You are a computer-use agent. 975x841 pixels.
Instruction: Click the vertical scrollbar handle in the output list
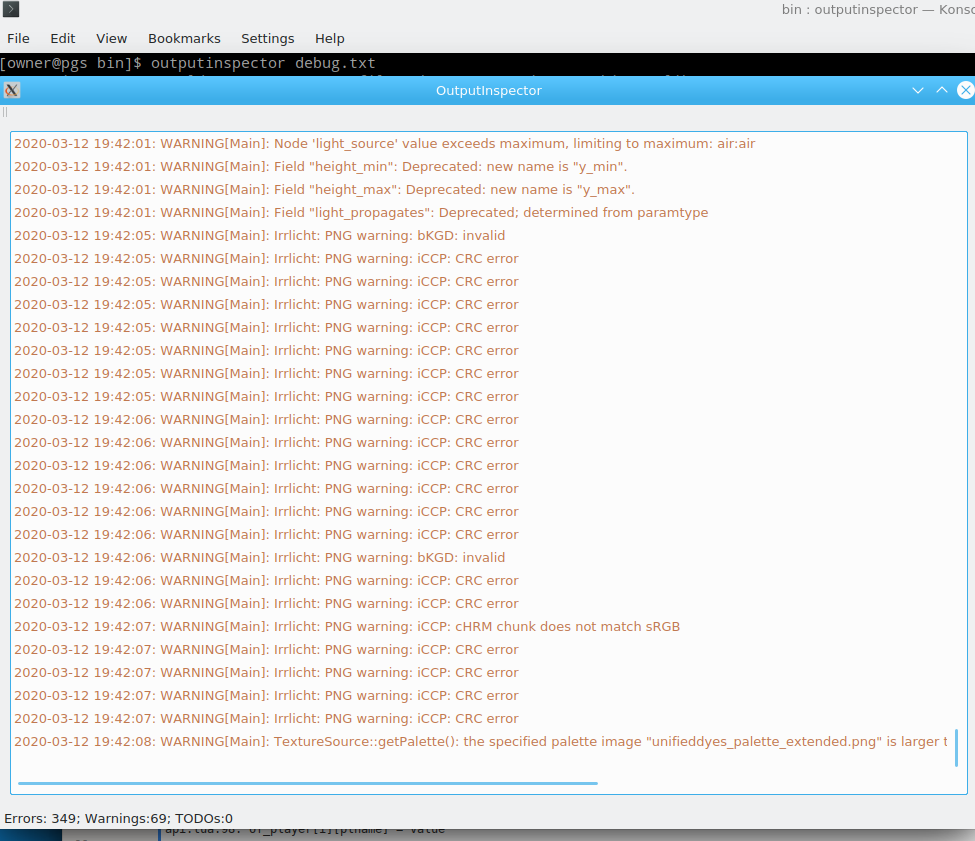pos(956,748)
